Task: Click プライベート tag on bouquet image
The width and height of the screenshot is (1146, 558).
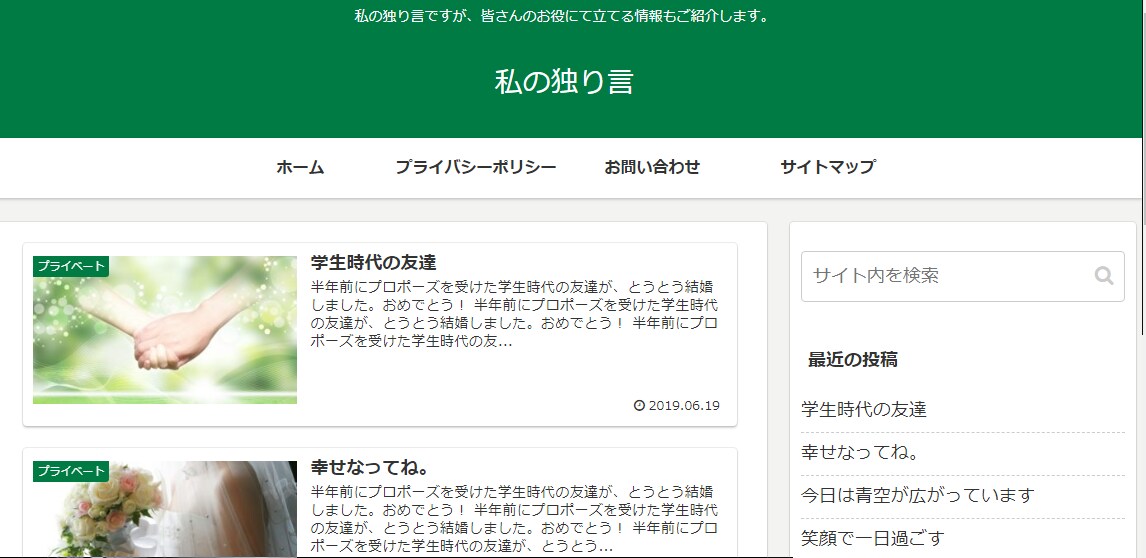Action: point(71,471)
